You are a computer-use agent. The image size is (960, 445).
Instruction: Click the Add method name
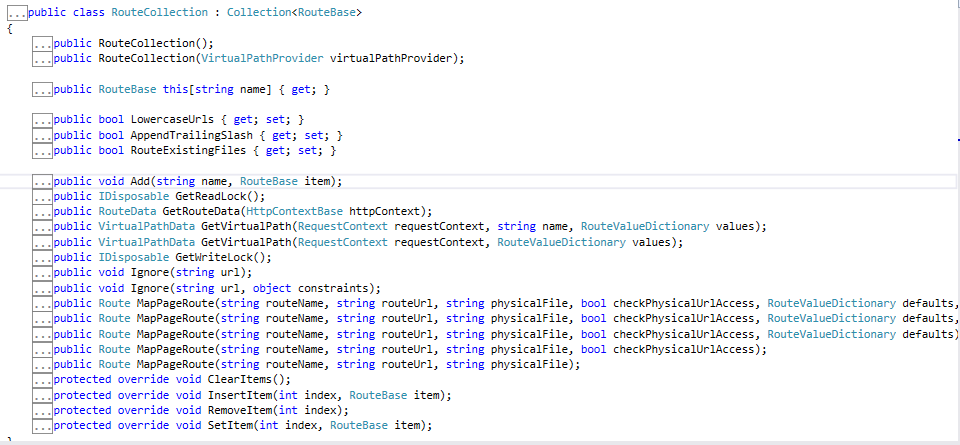pos(140,181)
